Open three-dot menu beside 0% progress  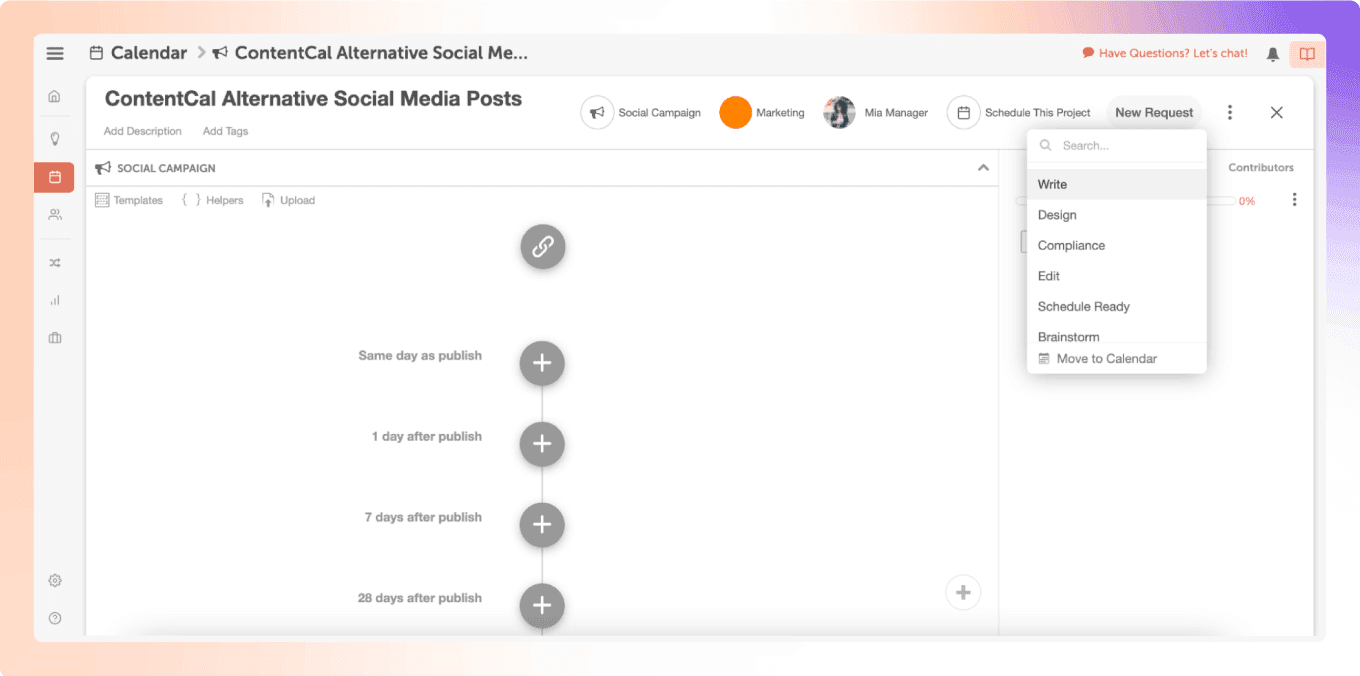(1294, 200)
